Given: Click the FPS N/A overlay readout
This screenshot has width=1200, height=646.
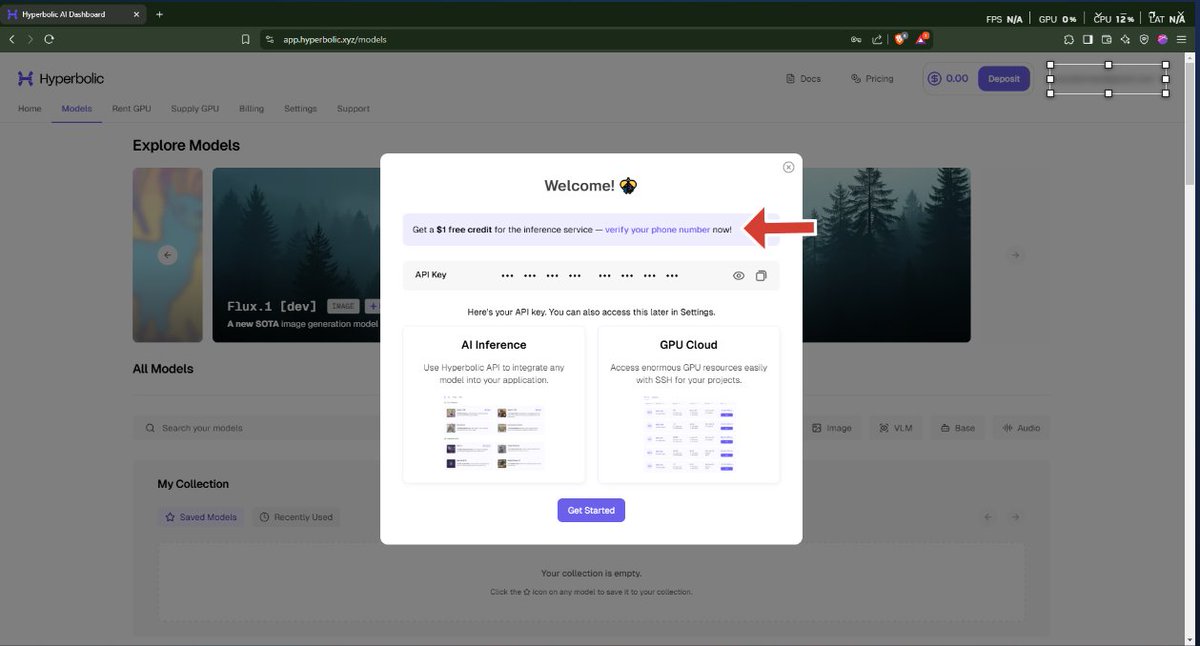Looking at the screenshot, I should tap(1003, 19).
